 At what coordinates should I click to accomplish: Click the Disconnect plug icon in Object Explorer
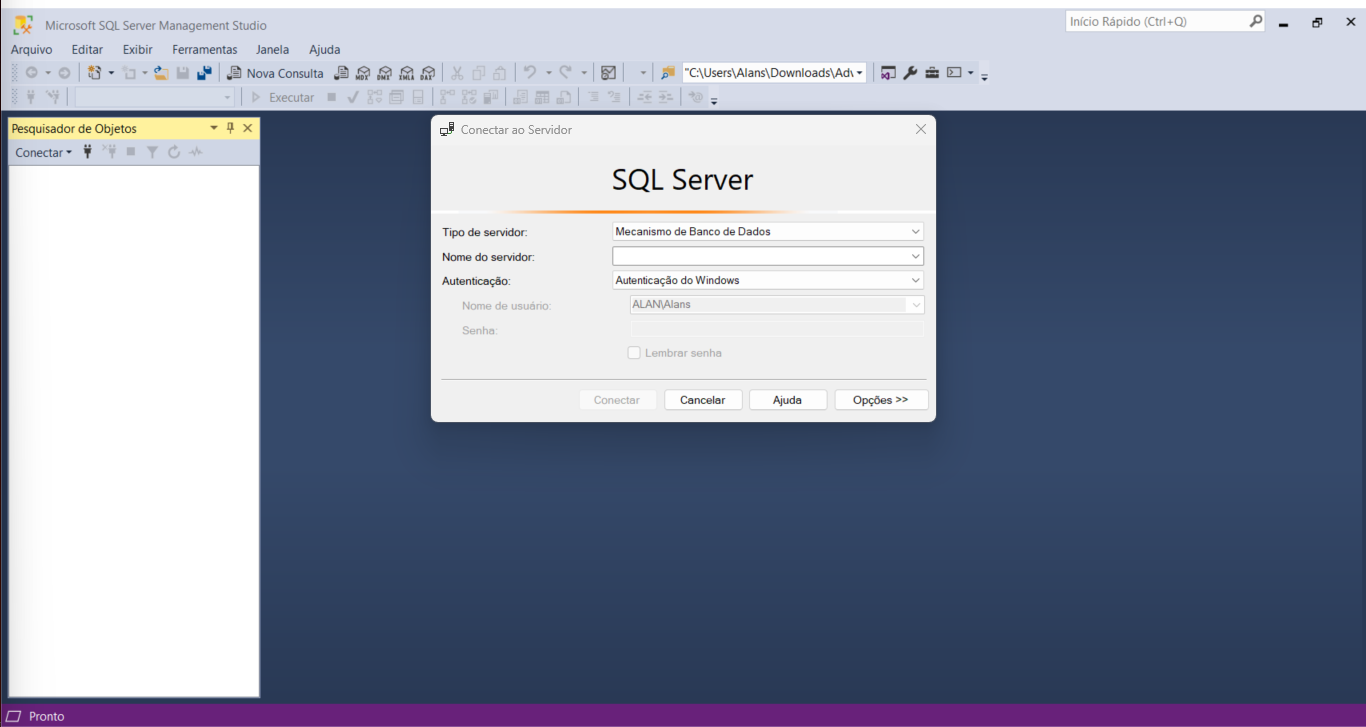pos(110,152)
